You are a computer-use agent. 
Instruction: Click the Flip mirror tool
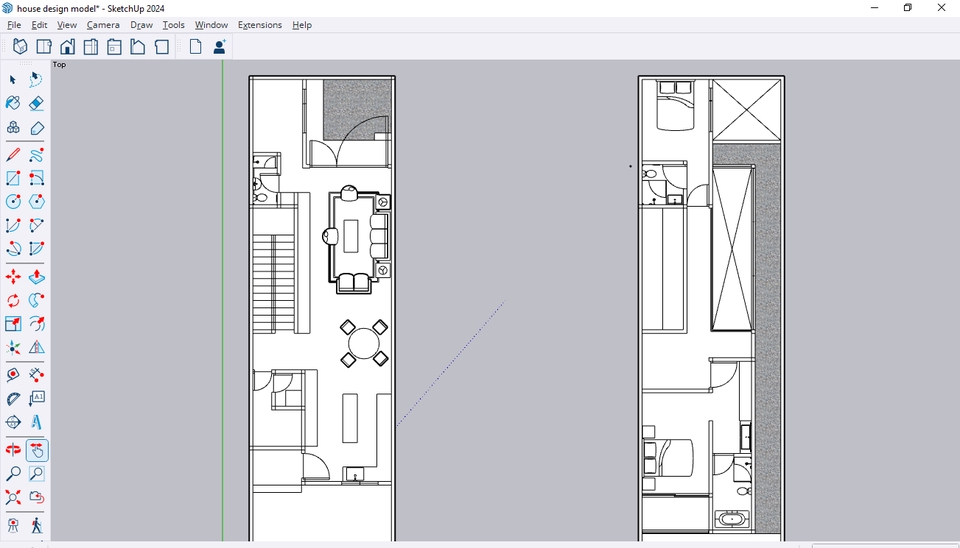click(x=36, y=347)
